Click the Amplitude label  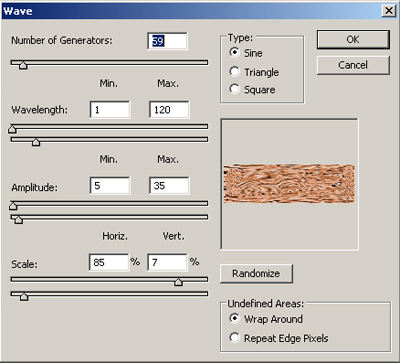[34, 187]
